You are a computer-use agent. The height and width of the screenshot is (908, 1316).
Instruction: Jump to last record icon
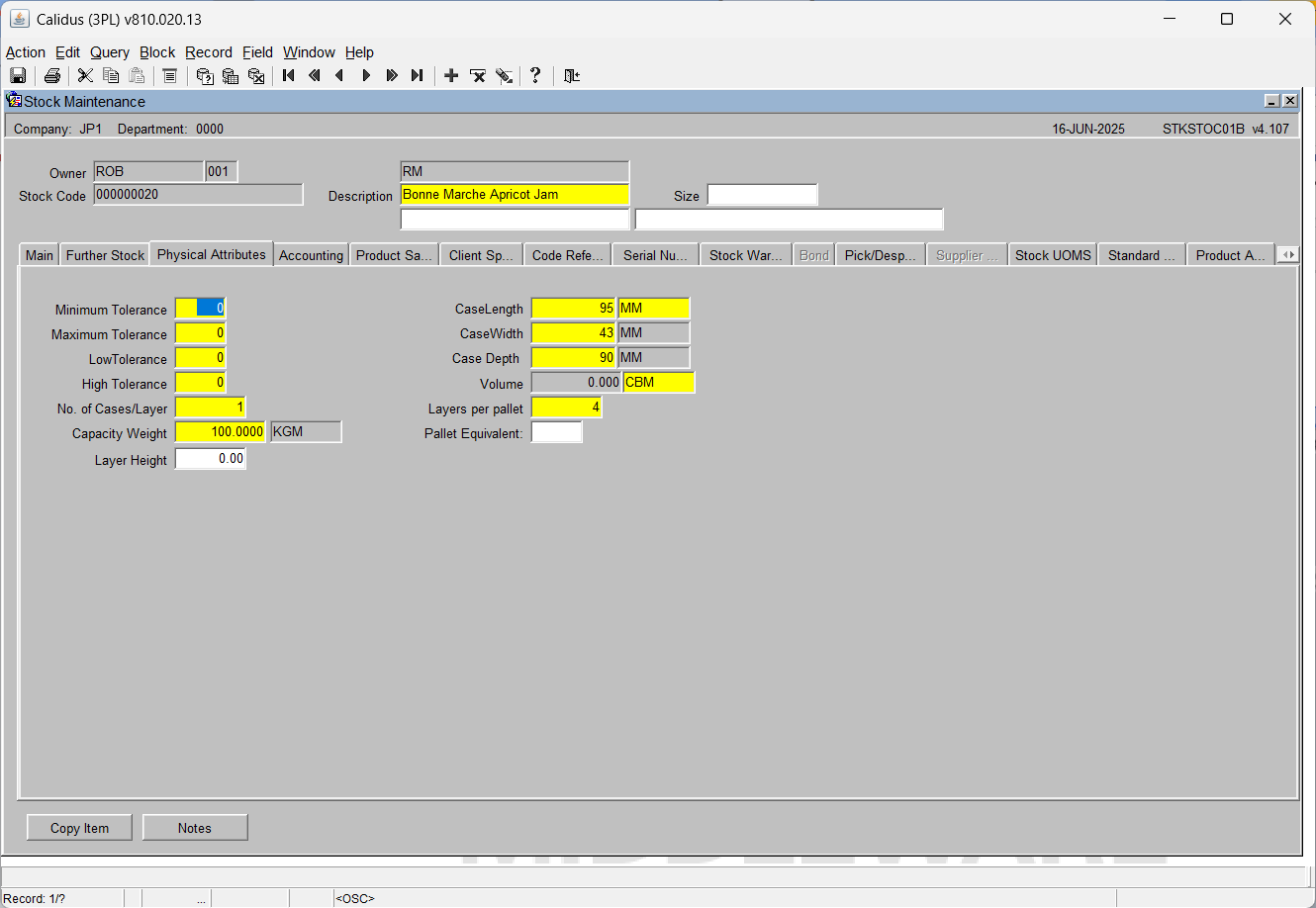pyautogui.click(x=418, y=76)
